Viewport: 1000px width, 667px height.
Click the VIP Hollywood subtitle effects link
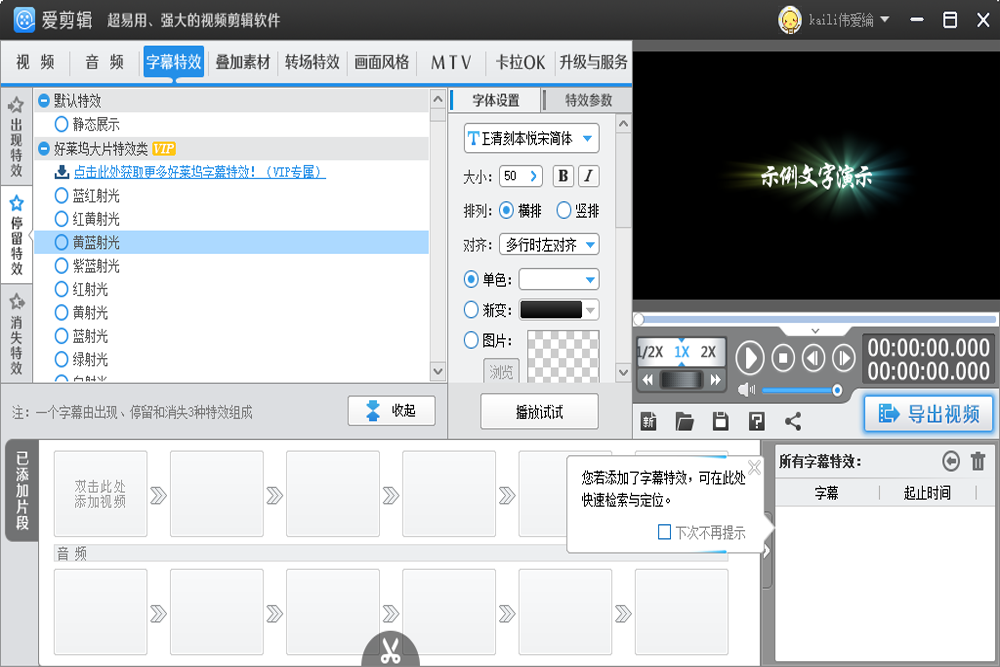point(199,172)
